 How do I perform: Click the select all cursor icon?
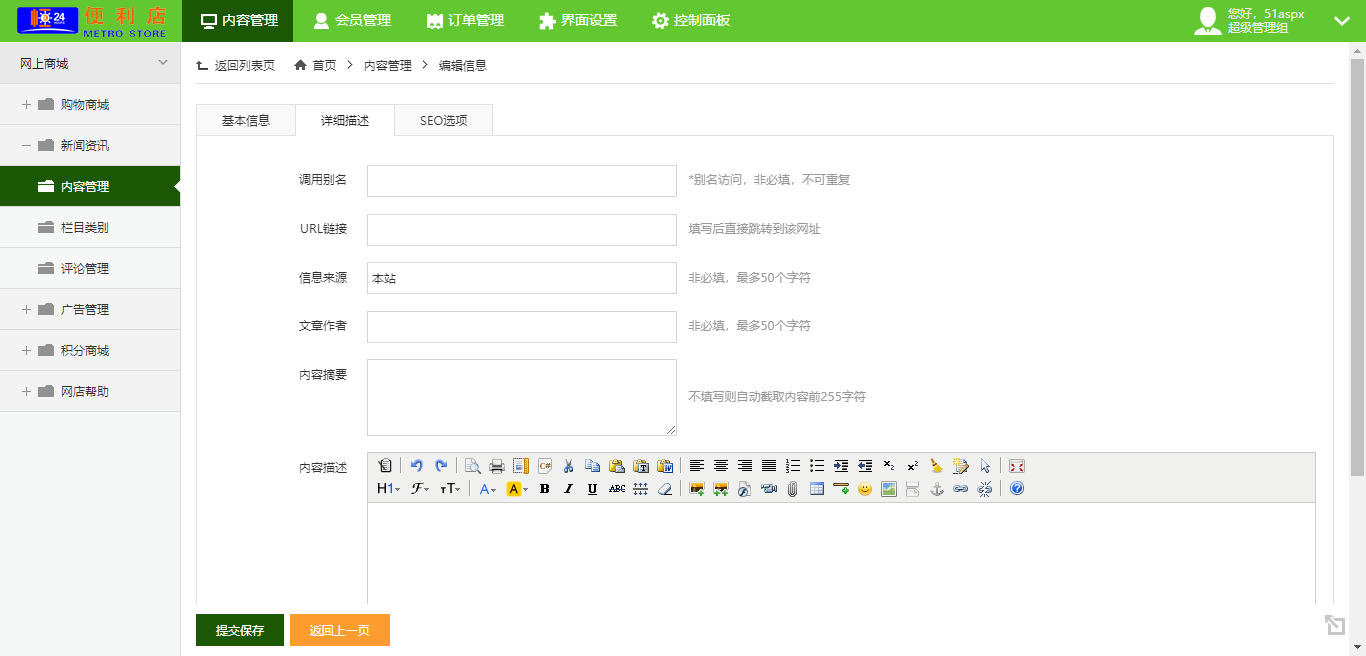(985, 466)
